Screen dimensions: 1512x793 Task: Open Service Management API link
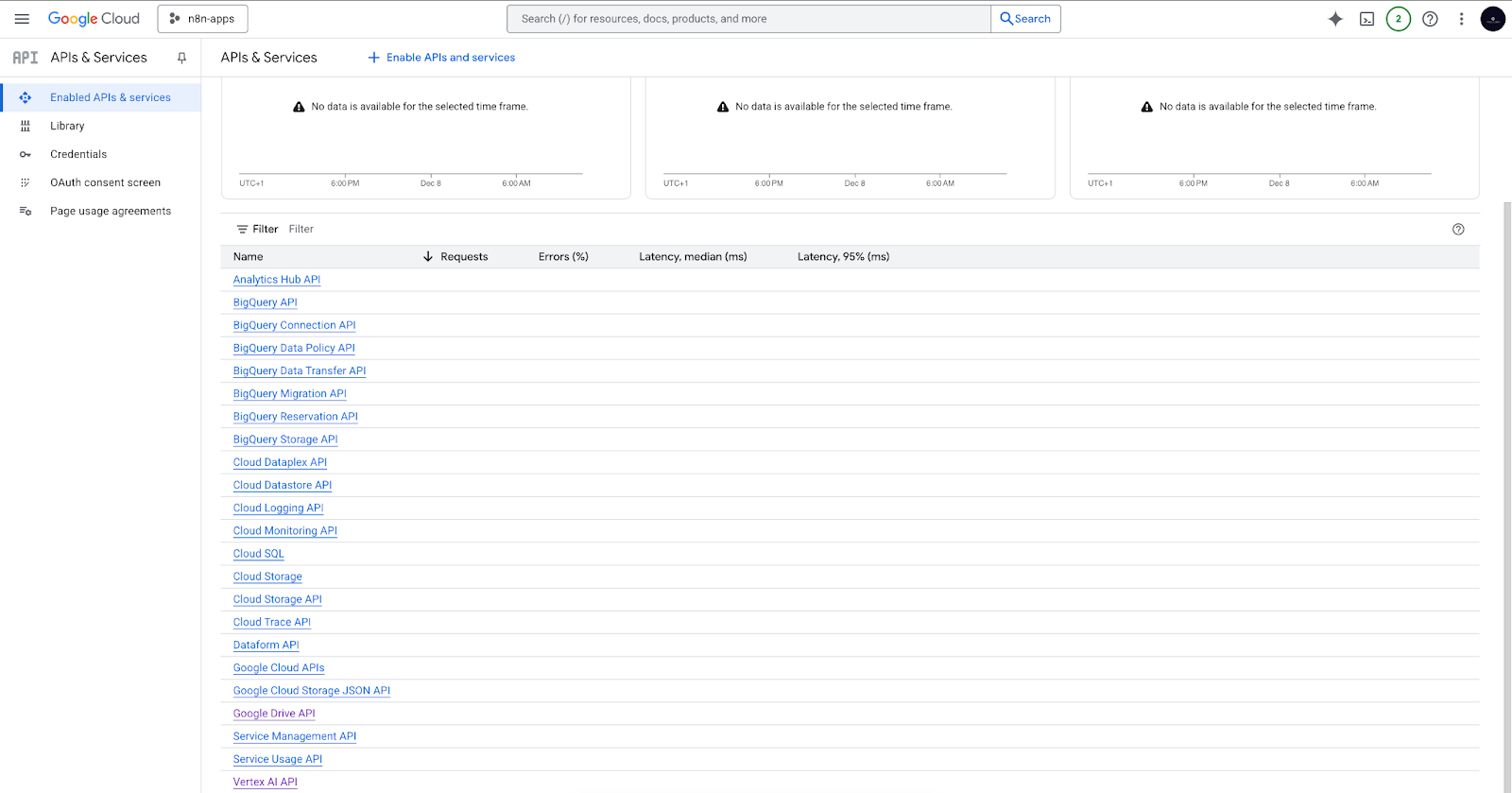(x=295, y=736)
